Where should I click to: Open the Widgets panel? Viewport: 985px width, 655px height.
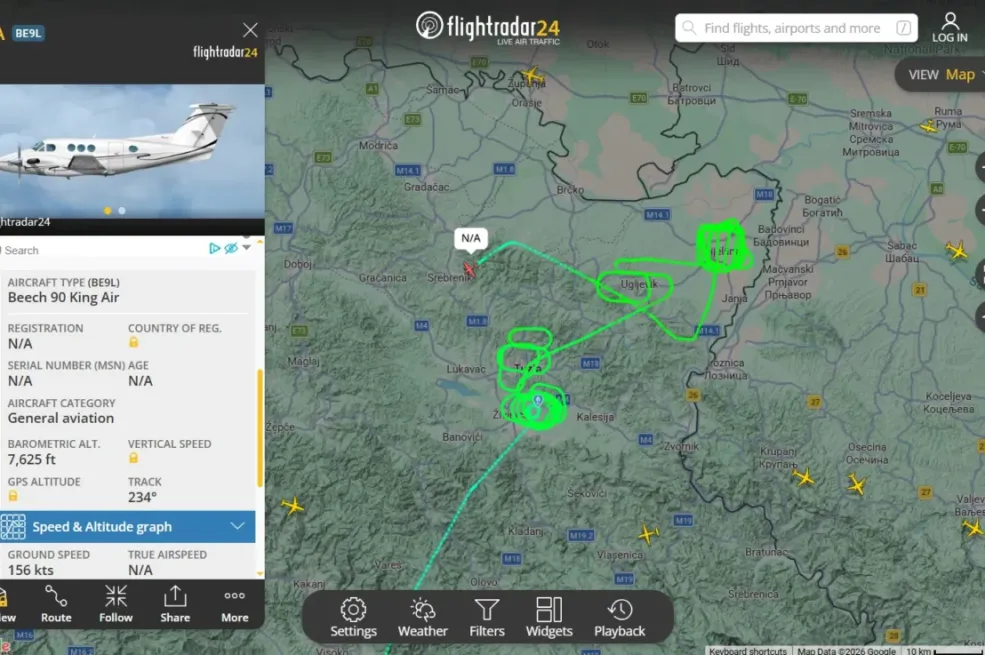tap(549, 617)
